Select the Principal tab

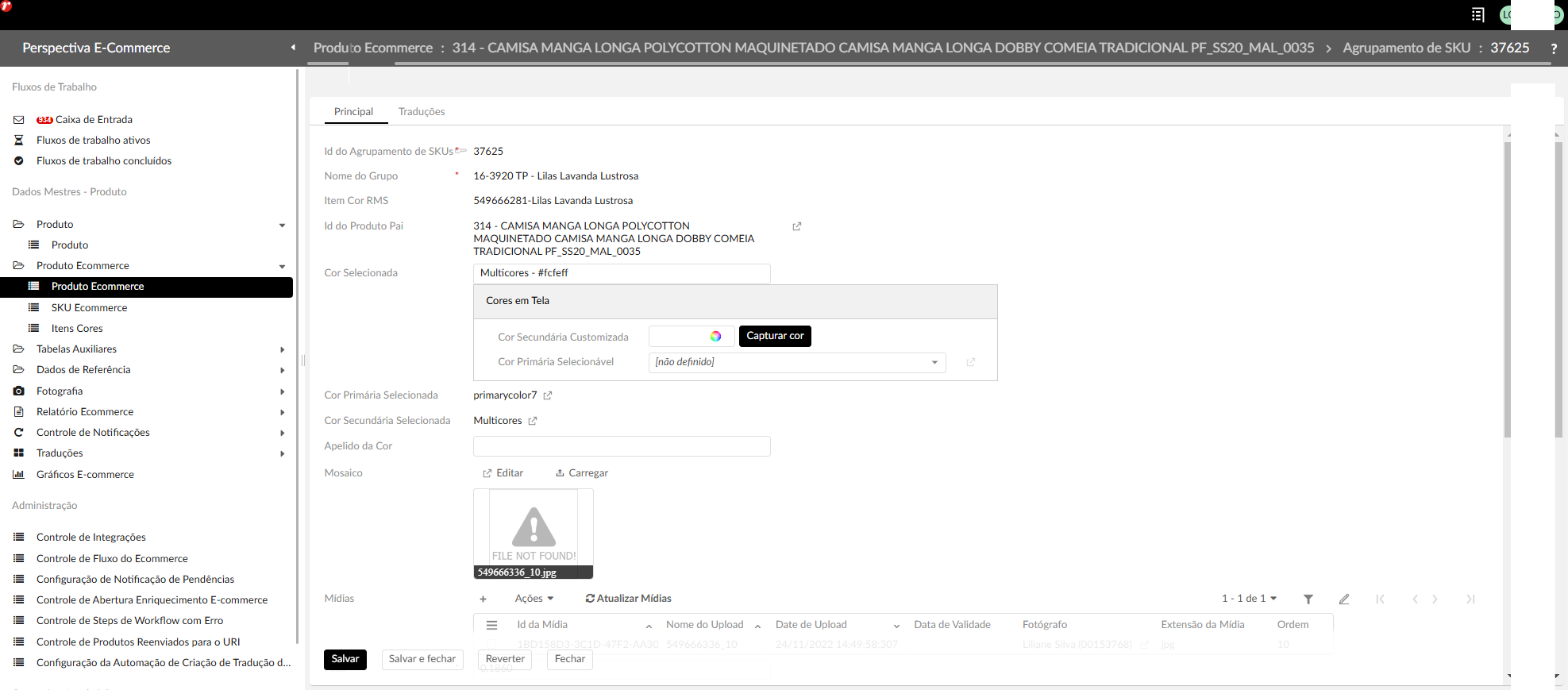[353, 112]
